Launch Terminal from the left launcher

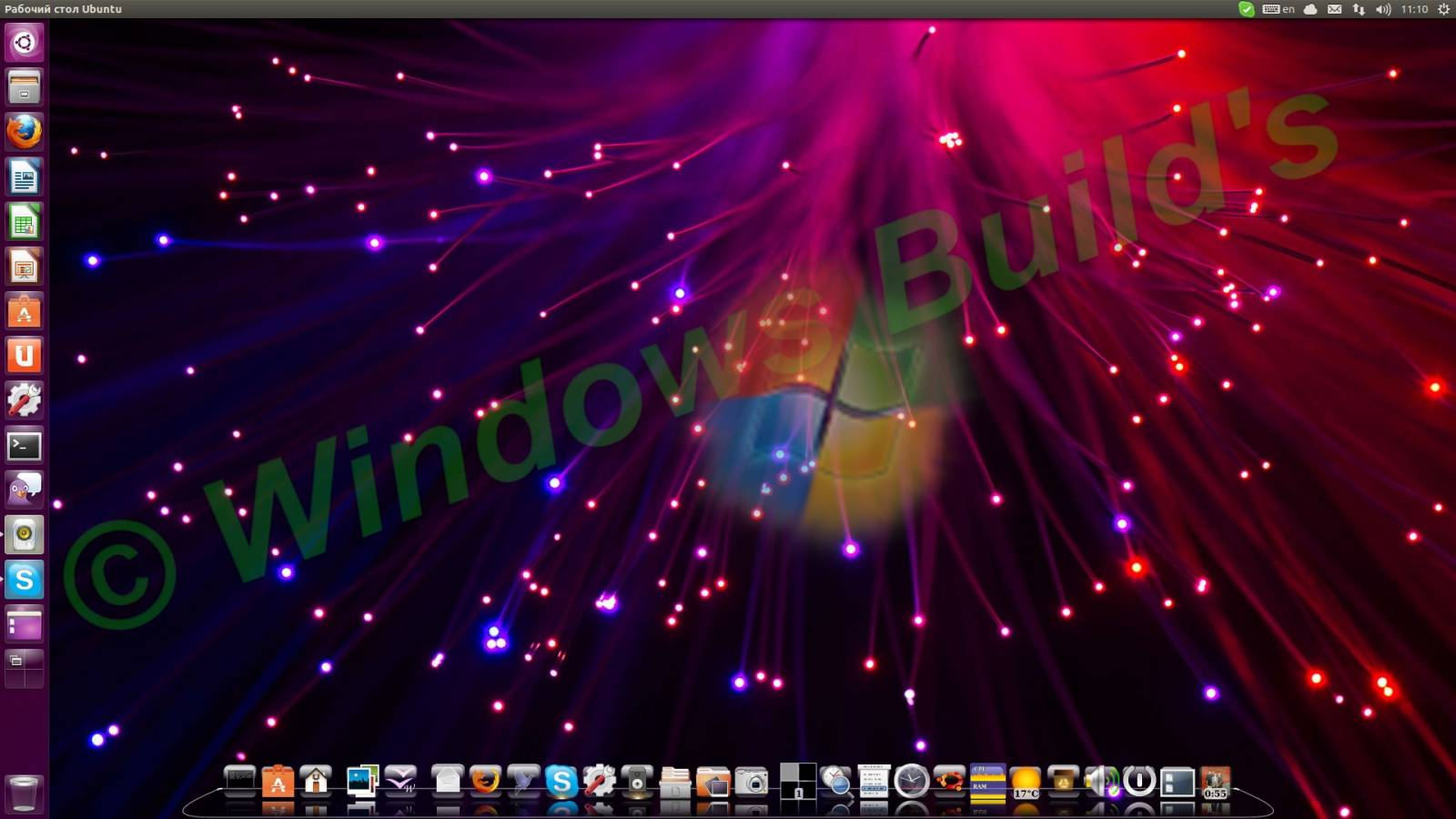[25, 445]
